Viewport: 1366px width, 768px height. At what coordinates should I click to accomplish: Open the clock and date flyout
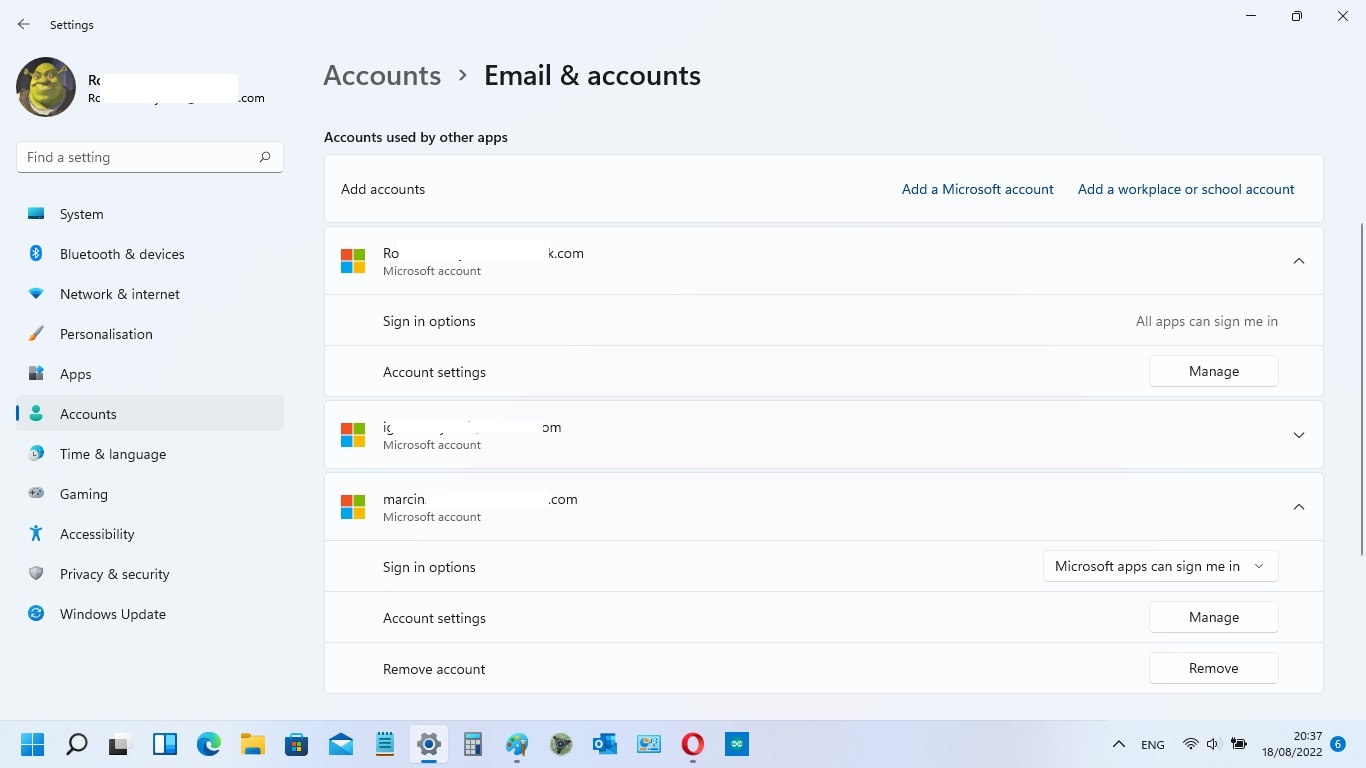pos(1292,744)
